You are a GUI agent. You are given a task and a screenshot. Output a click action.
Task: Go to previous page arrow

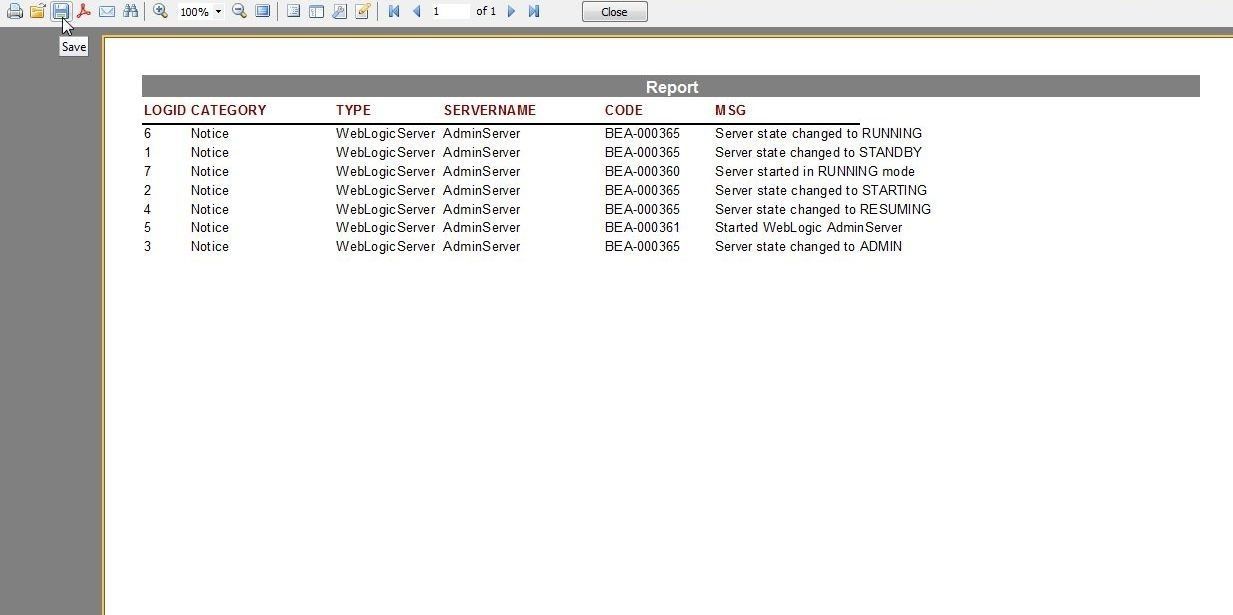pos(416,12)
